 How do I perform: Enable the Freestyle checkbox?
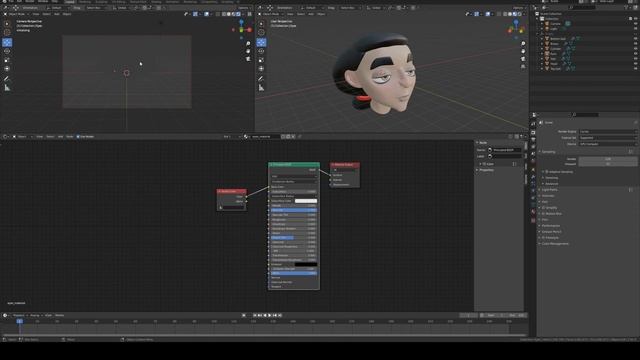click(543, 238)
